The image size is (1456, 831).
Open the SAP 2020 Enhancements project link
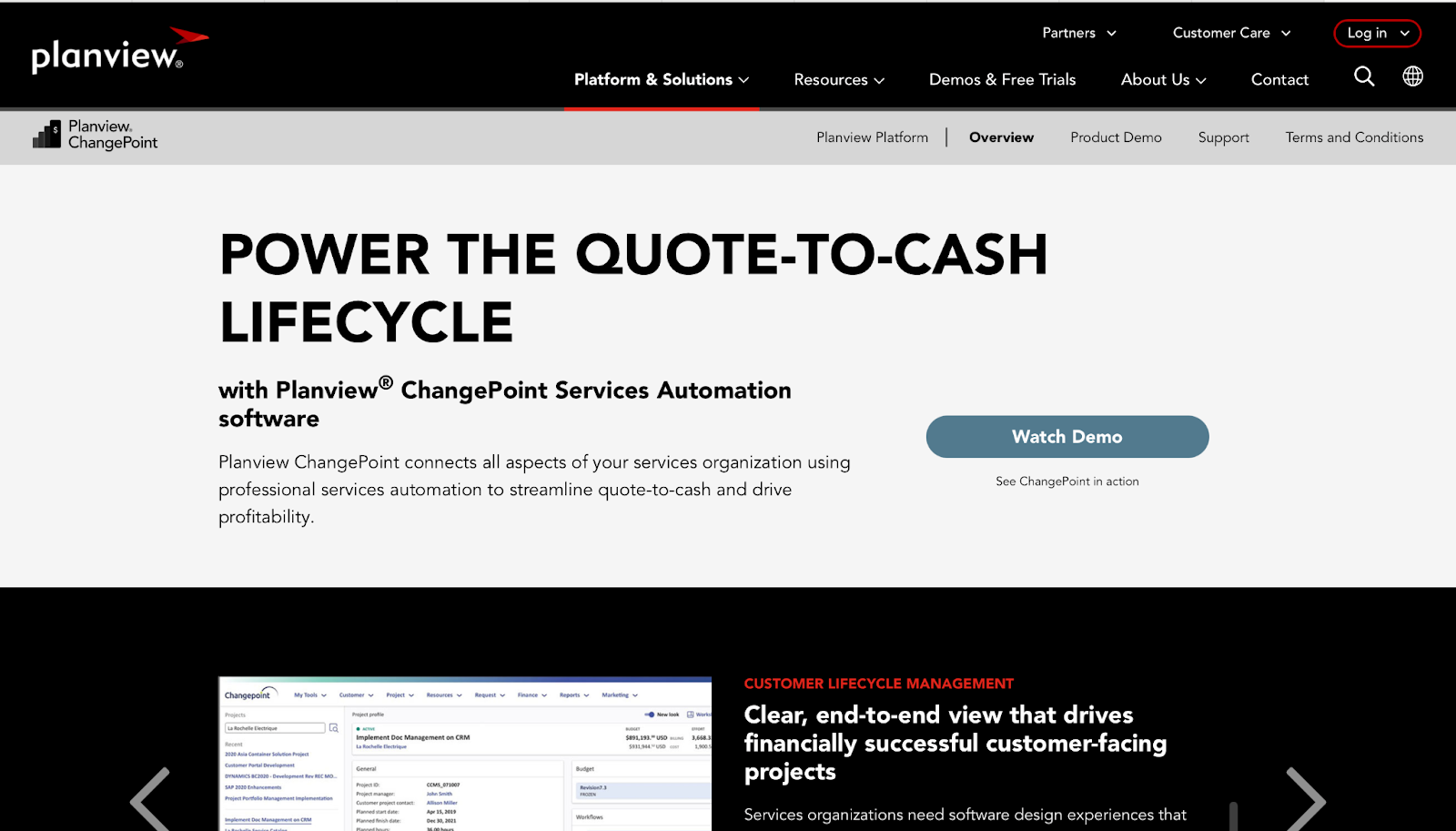click(x=253, y=787)
